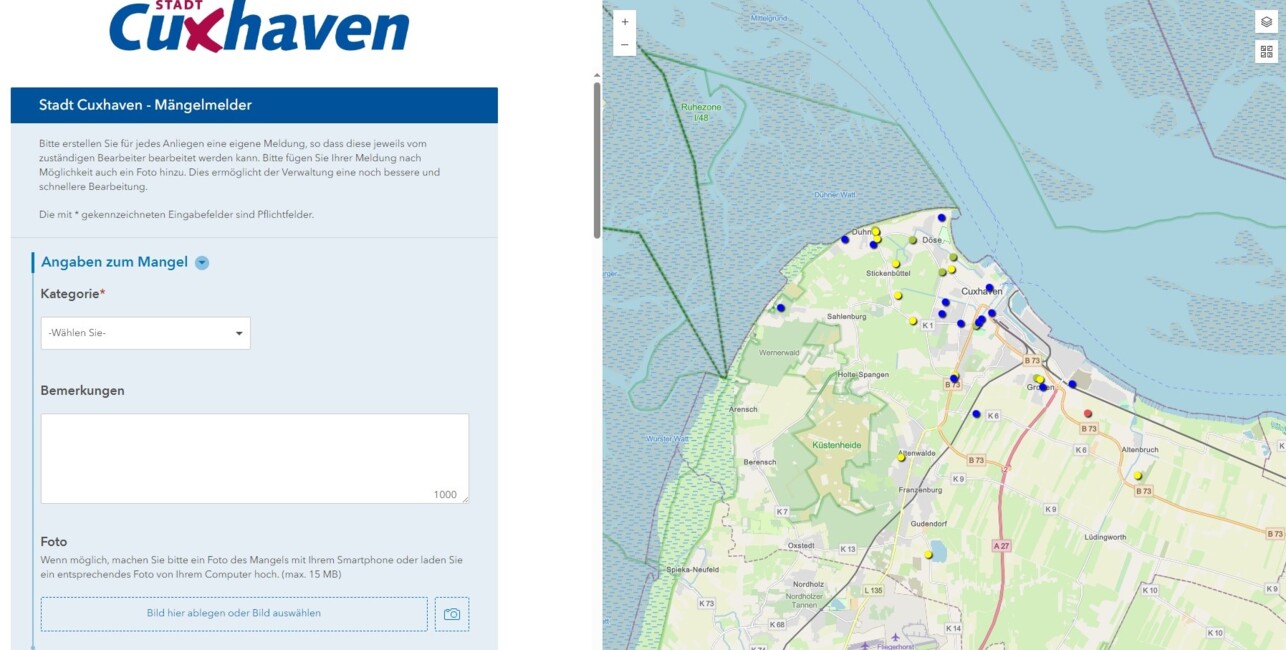This screenshot has width=1286, height=650.
Task: Click the Angaben zum Mangel heading
Action: point(114,262)
